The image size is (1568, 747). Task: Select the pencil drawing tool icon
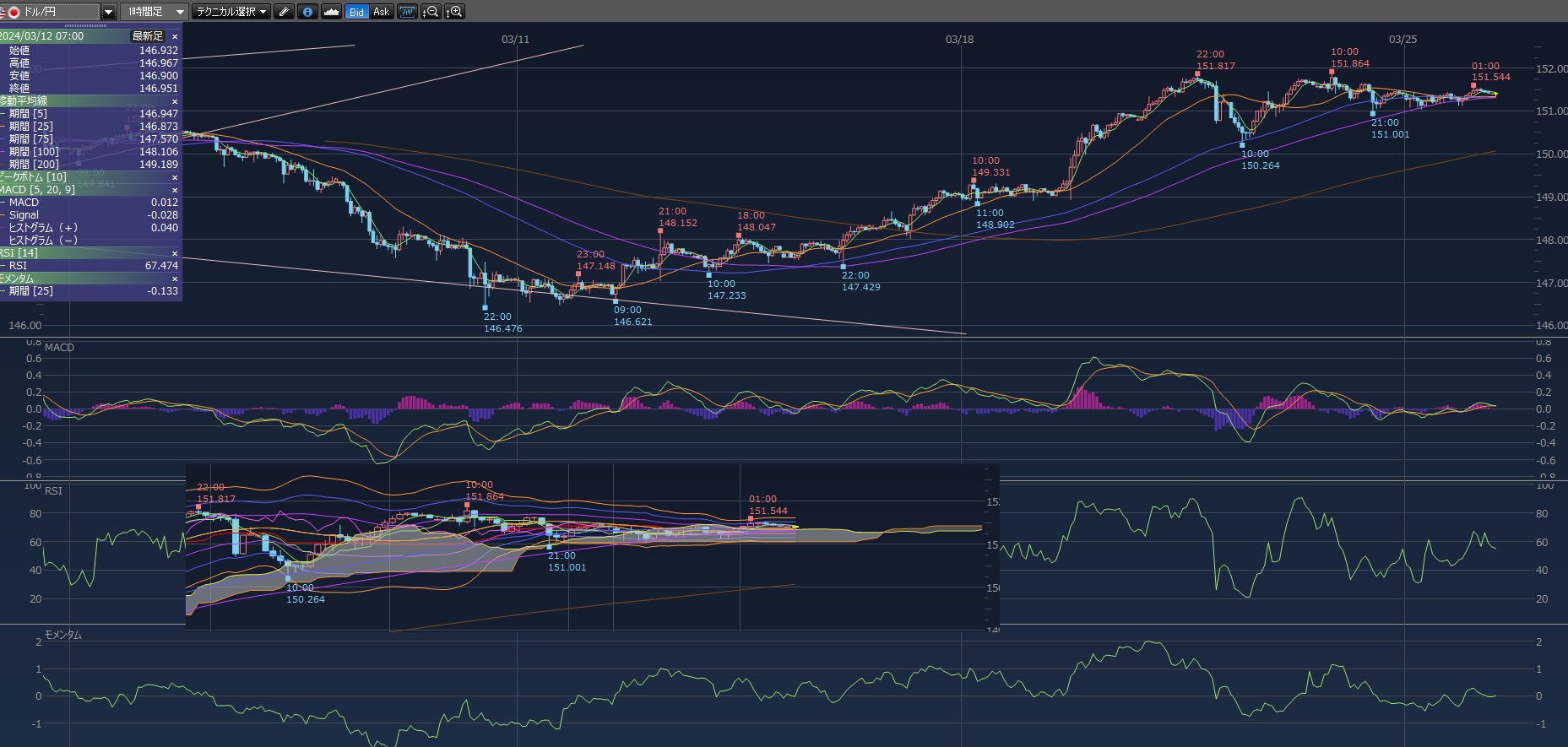(x=285, y=12)
